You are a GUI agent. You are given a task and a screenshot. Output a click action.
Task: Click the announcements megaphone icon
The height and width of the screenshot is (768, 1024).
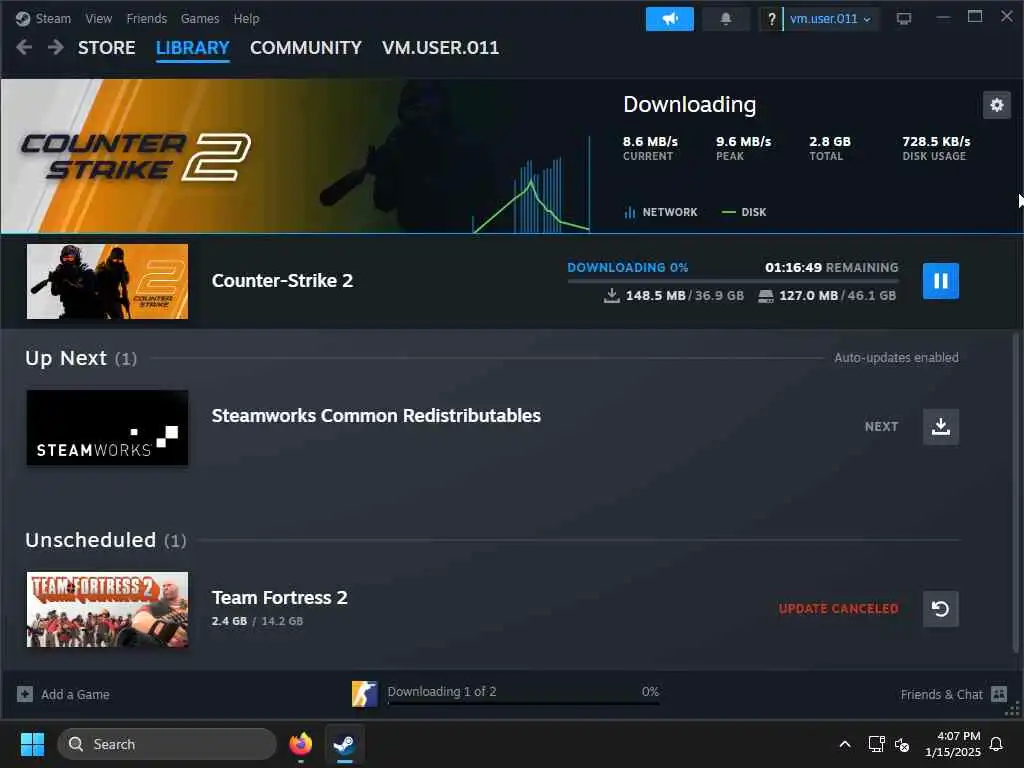pos(669,19)
